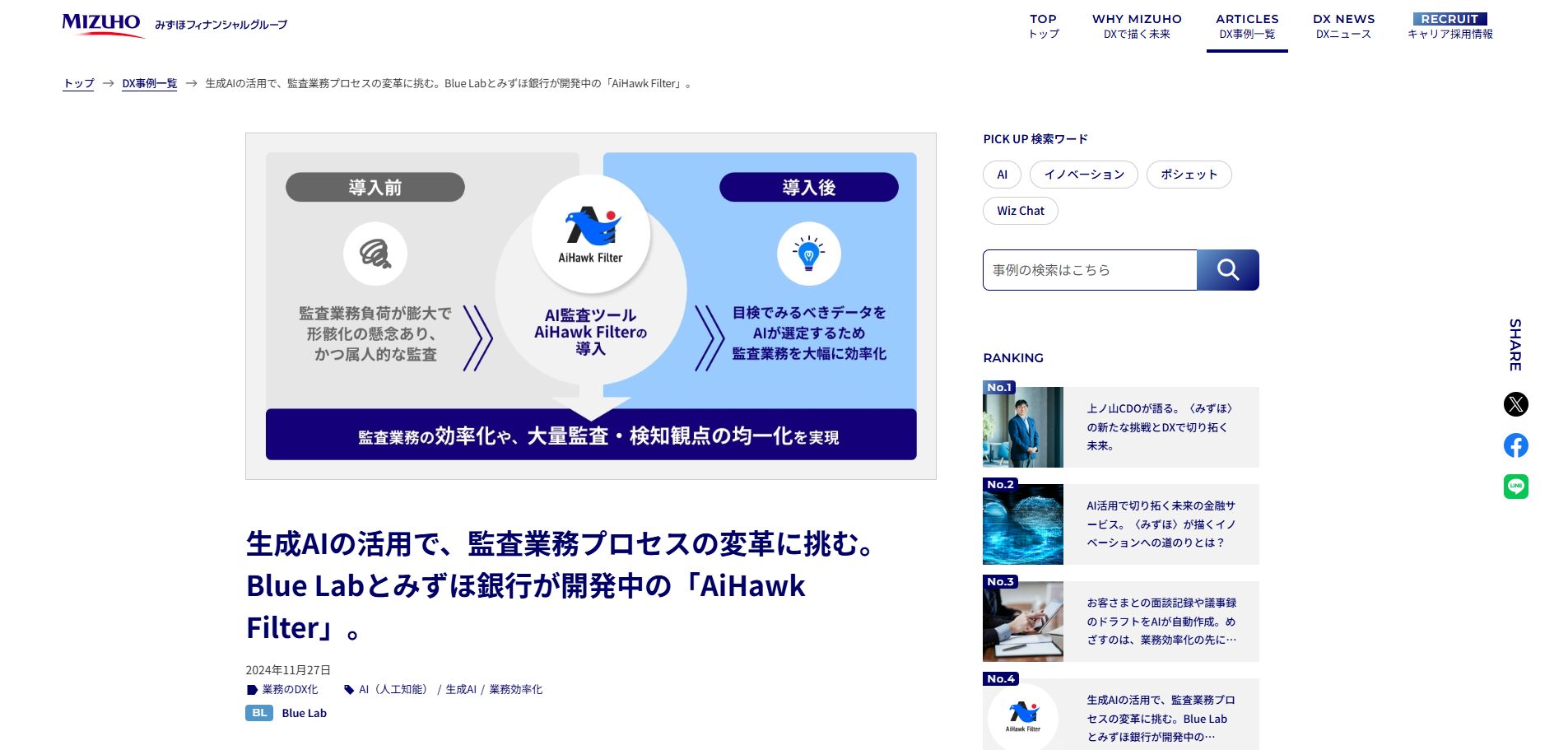Click the article headline 生成AIの活用で

coord(560,585)
